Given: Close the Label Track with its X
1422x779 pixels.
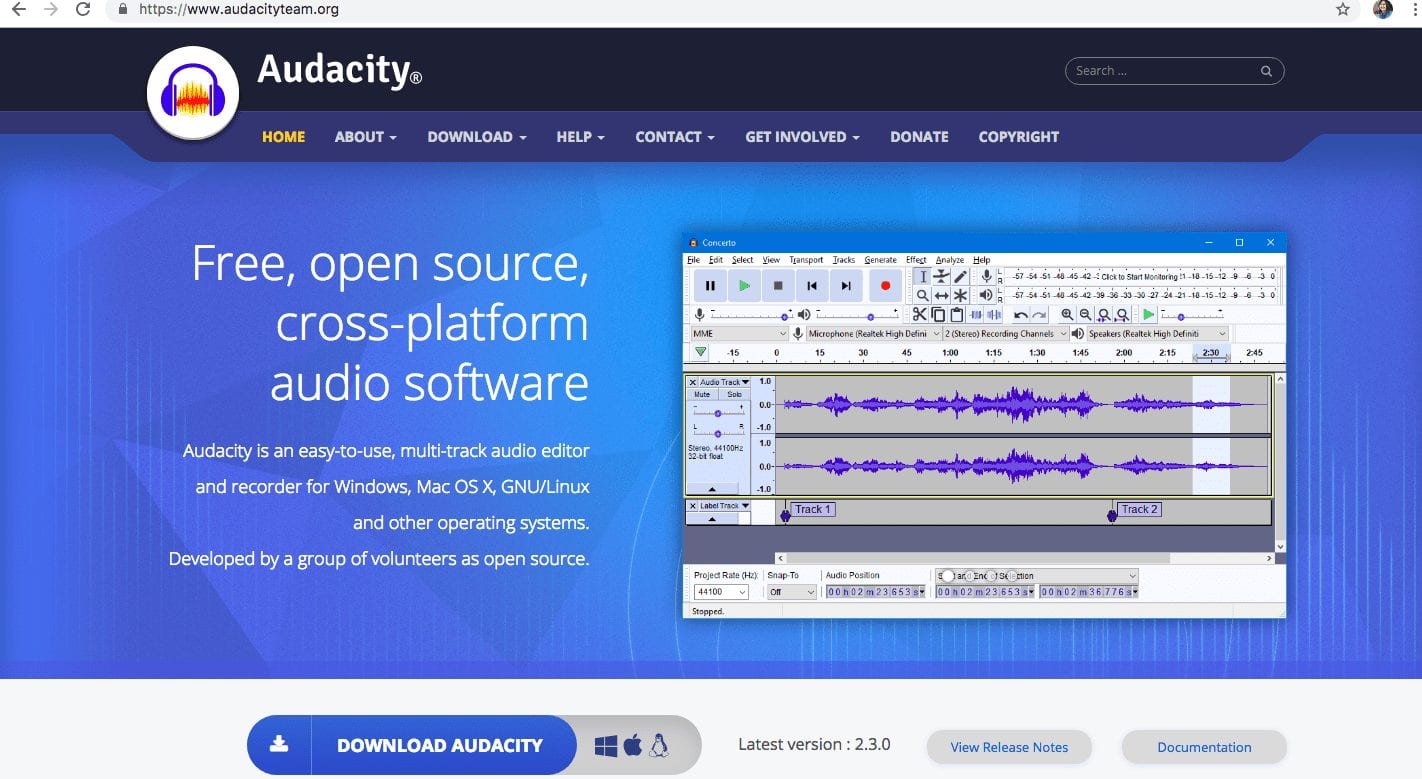Looking at the screenshot, I should (693, 506).
